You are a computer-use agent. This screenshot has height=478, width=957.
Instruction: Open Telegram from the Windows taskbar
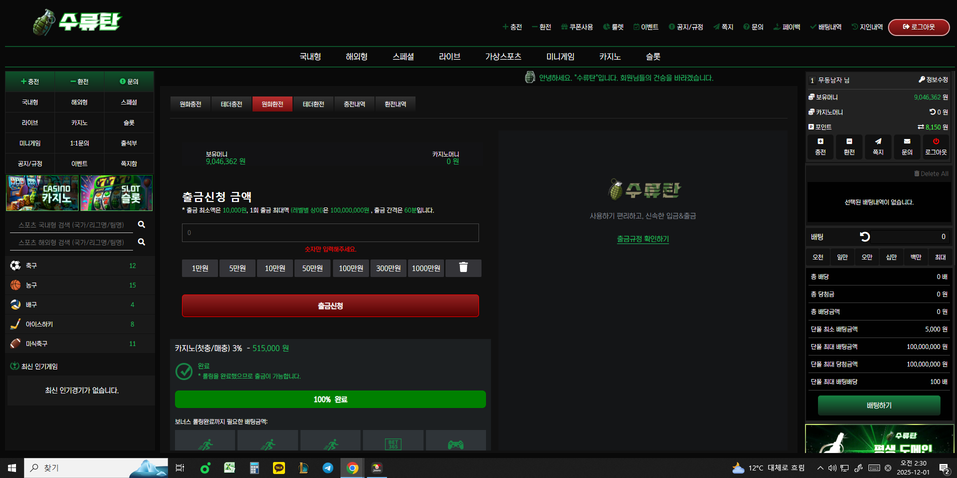(x=328, y=468)
